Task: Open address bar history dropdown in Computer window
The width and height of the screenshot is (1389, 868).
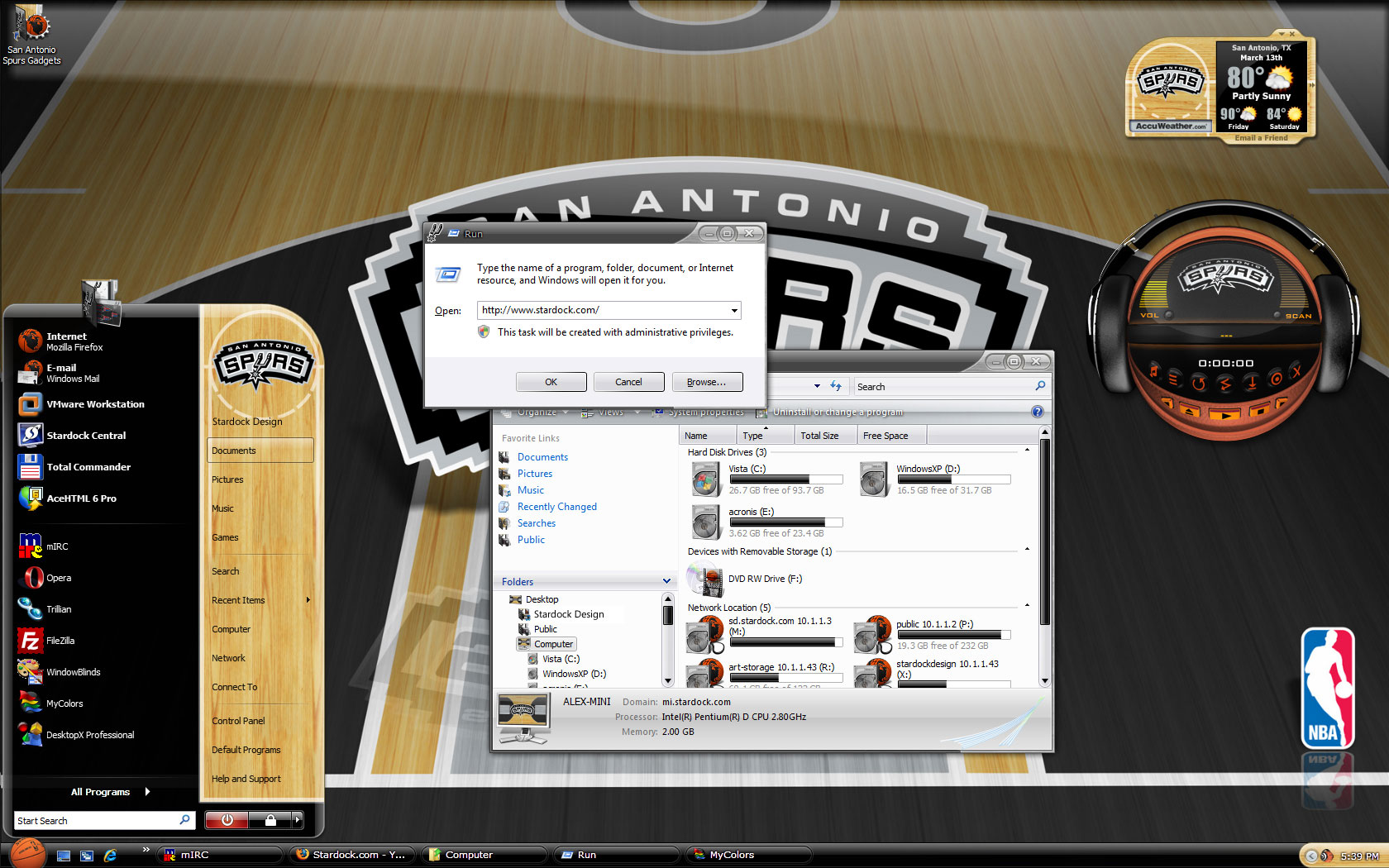Action: pos(817,386)
